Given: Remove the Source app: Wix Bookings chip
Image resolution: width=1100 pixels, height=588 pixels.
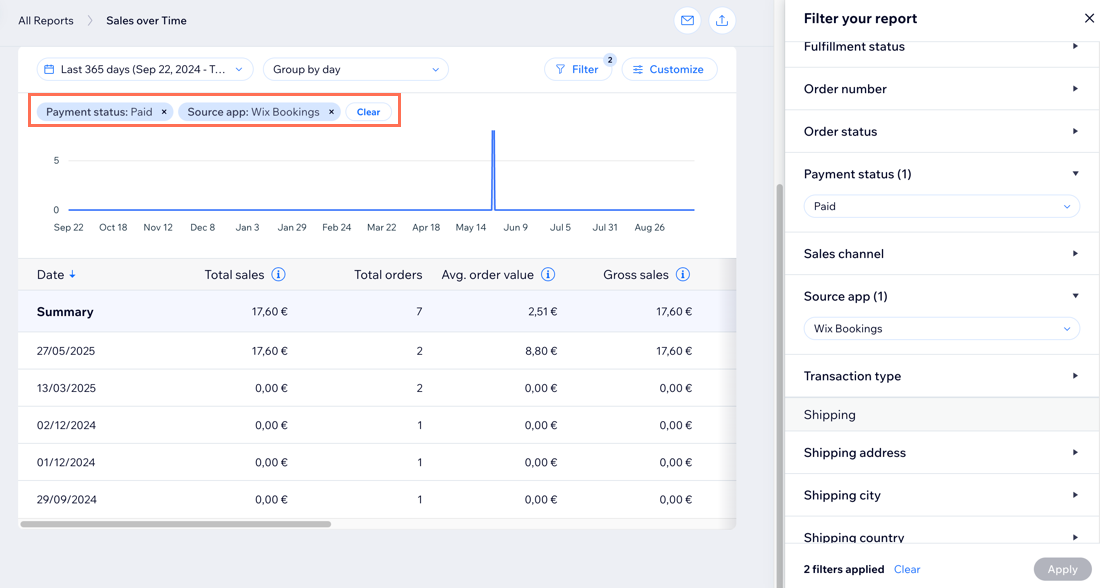Looking at the screenshot, I should pos(331,112).
